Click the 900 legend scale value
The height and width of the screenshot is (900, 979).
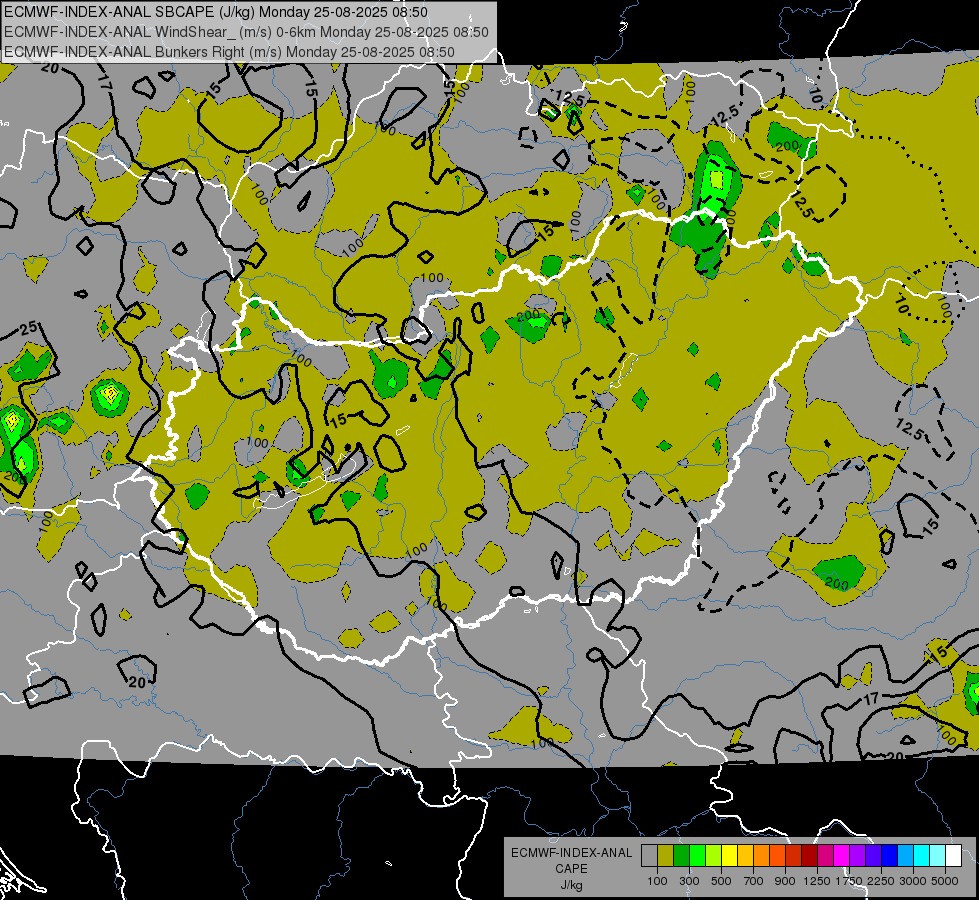785,881
